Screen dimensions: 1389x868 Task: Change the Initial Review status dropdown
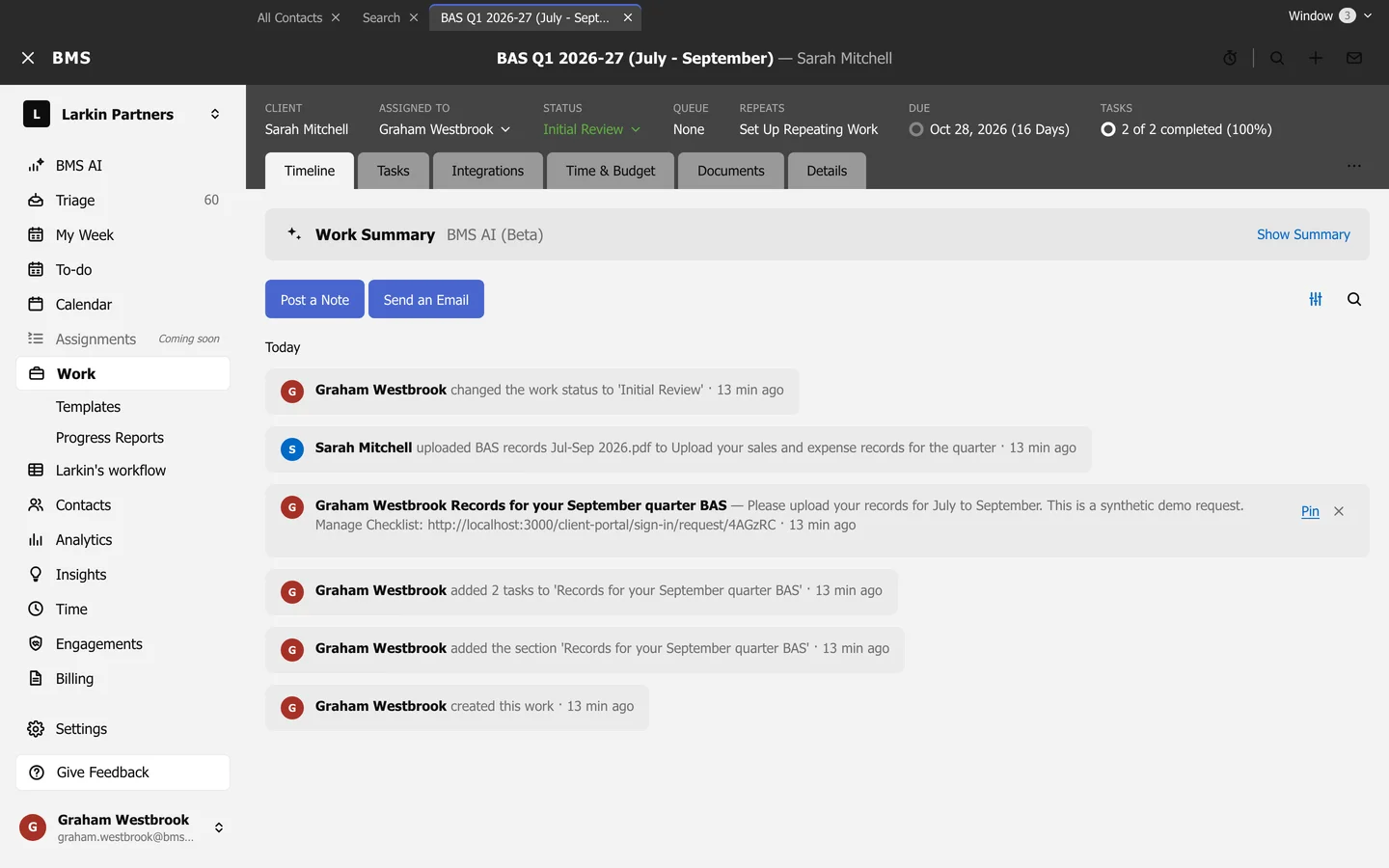click(x=591, y=129)
